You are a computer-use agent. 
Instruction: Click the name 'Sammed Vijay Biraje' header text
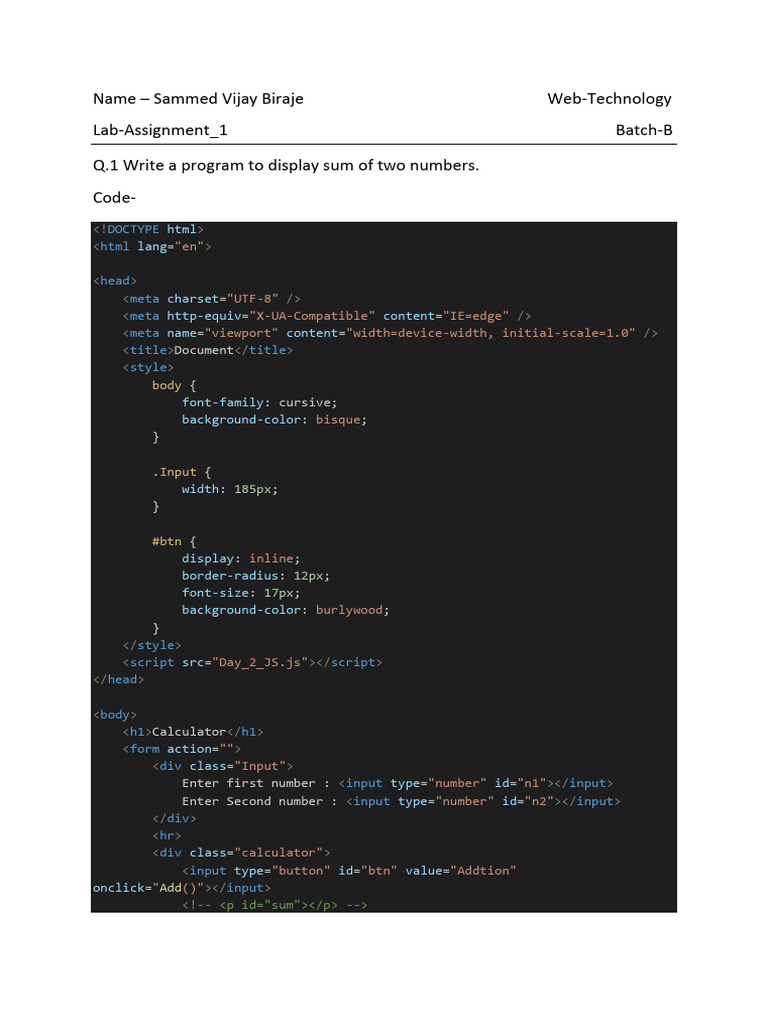pyautogui.click(x=228, y=99)
